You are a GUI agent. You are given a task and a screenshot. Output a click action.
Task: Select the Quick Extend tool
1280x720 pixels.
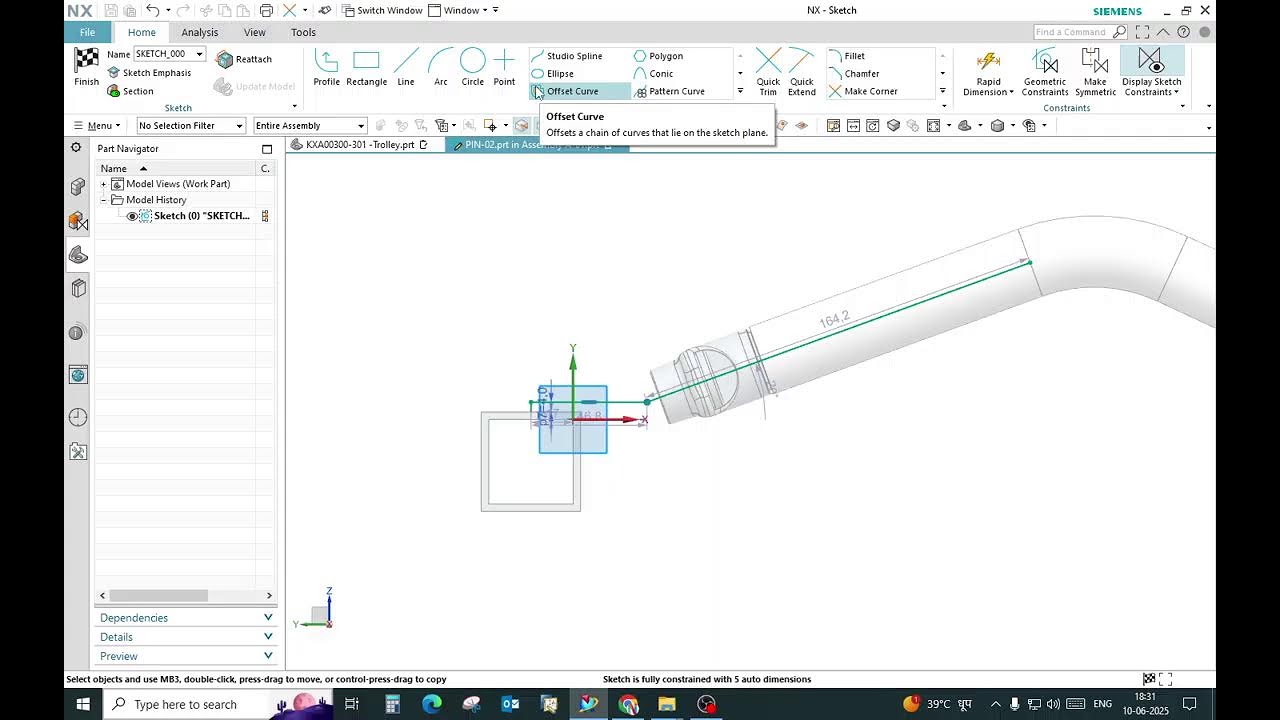801,70
